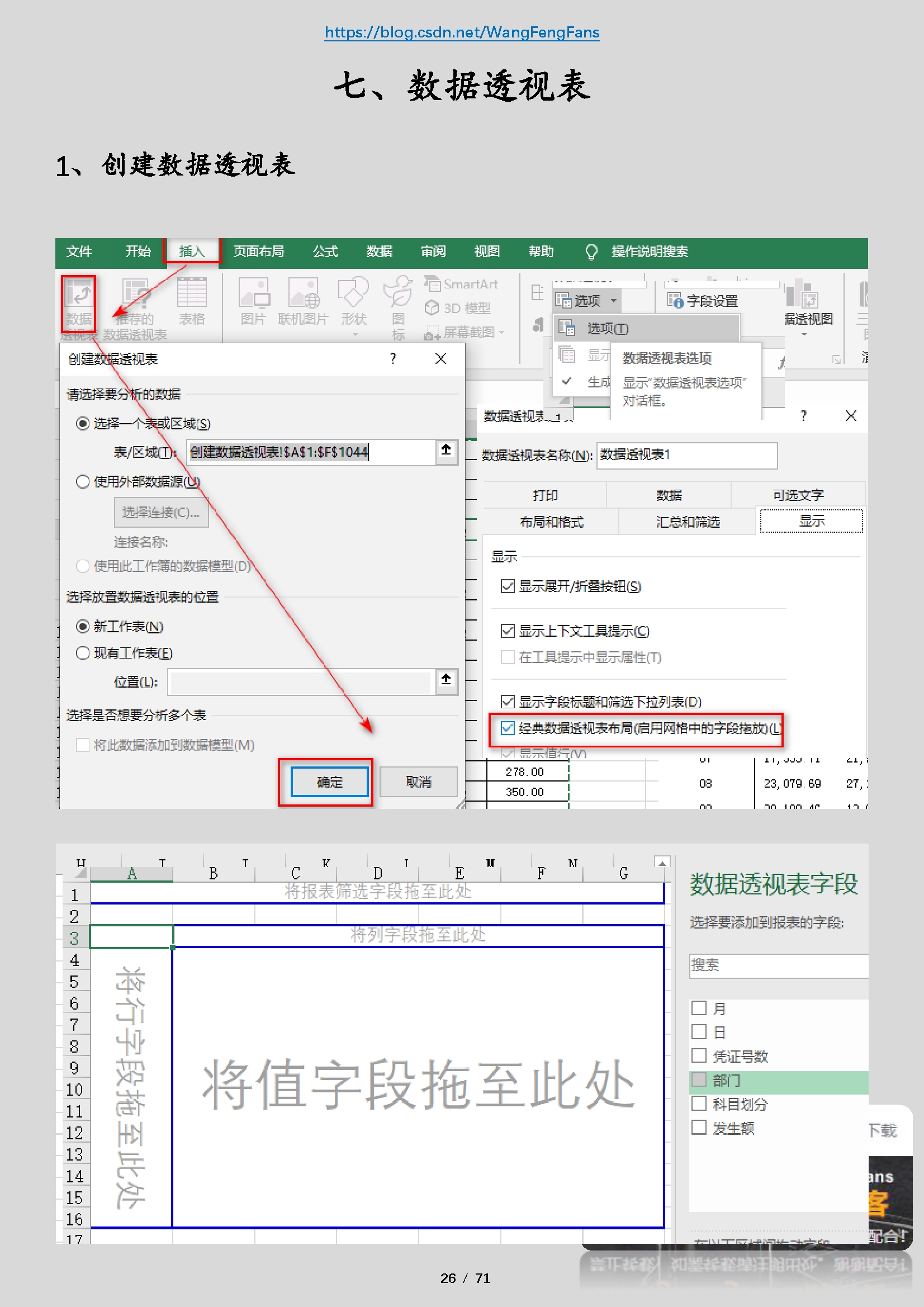Open the 屏幕截图 dropdown
This screenshot has height=1307, width=924.
(x=465, y=333)
